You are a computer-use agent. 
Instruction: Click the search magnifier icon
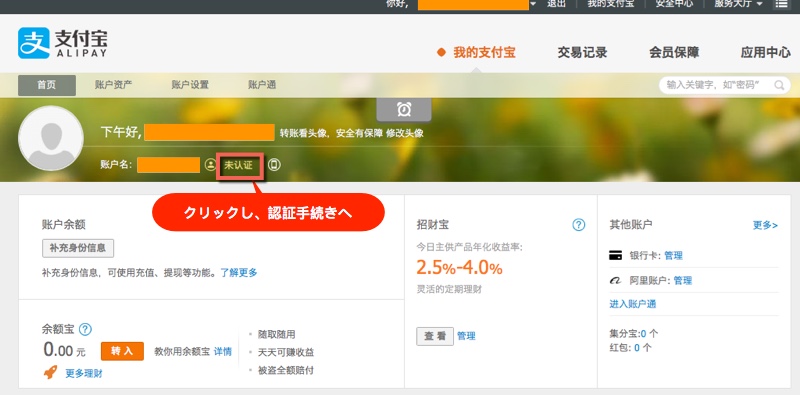click(779, 85)
